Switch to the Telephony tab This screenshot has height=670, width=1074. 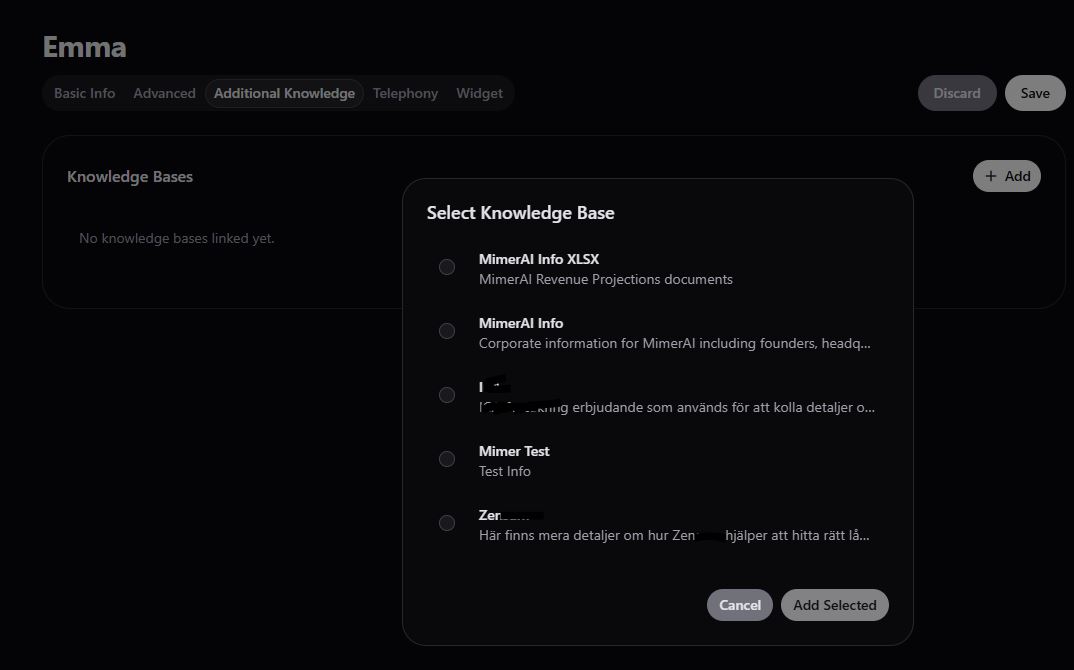click(x=405, y=93)
